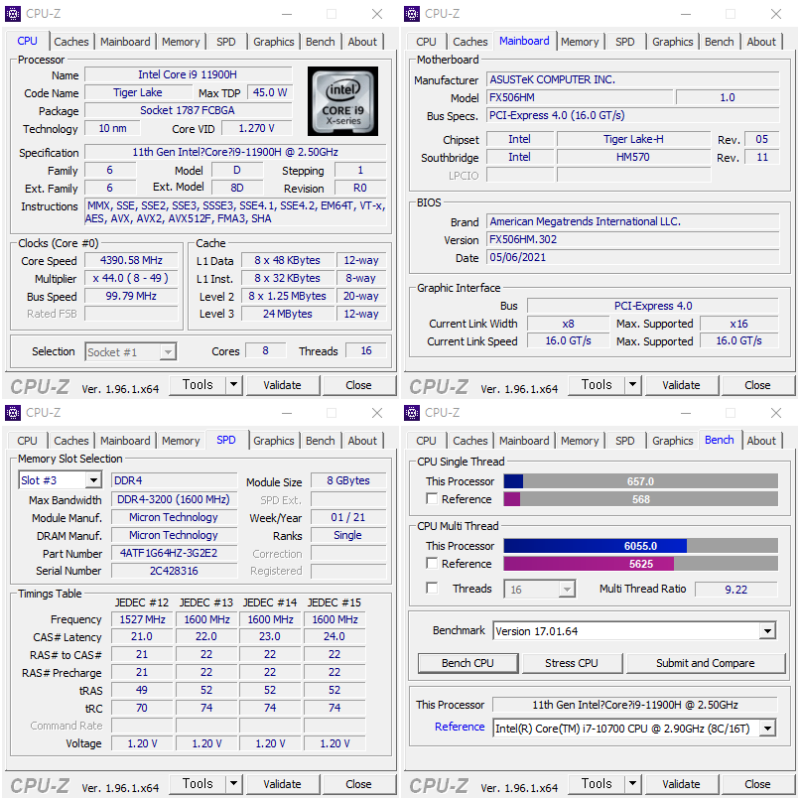The height and width of the screenshot is (800, 800).
Task: Click CPU-Z app icon in Bench window
Action: point(412,412)
